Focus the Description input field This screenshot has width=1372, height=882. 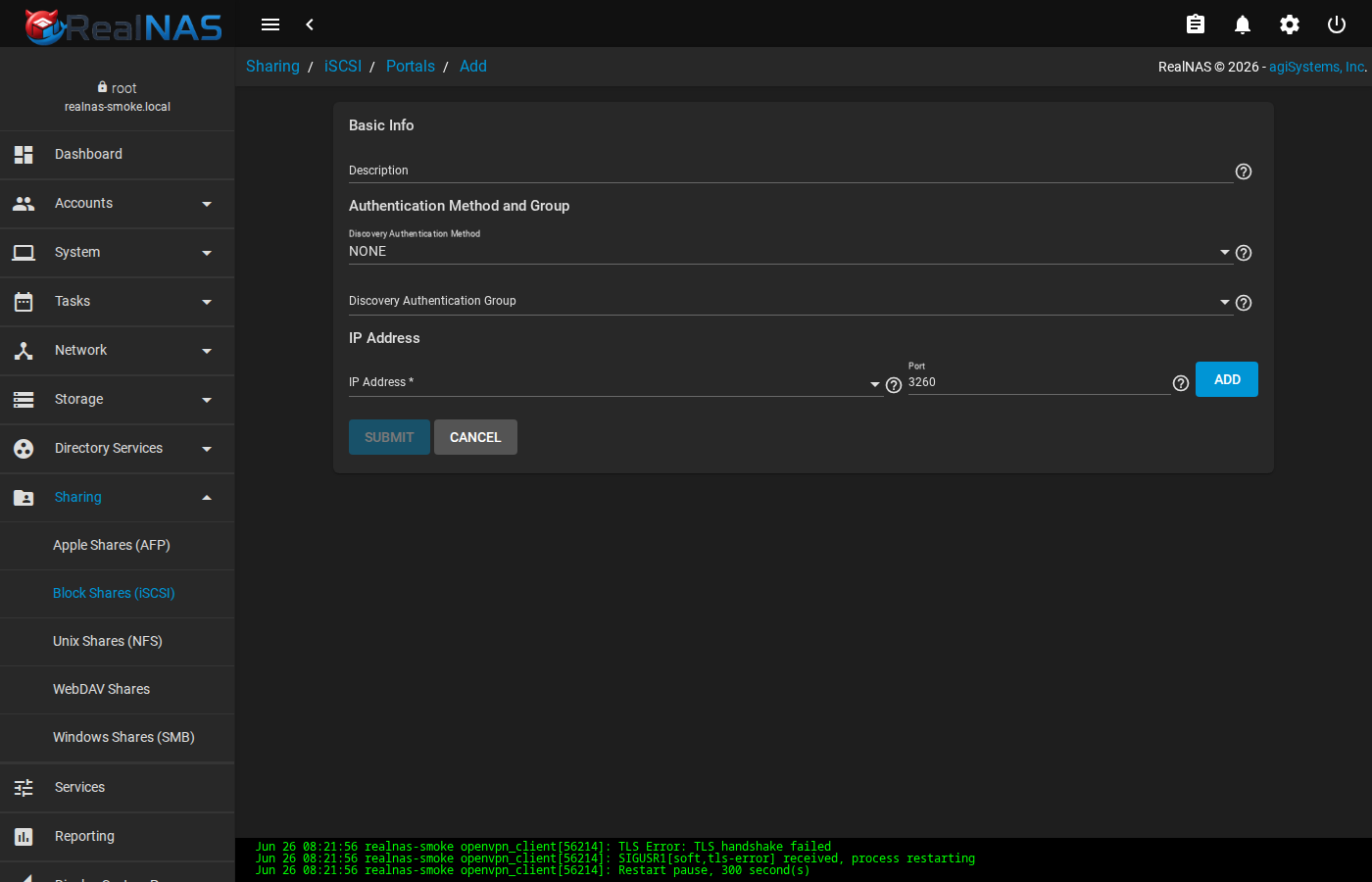click(x=790, y=171)
